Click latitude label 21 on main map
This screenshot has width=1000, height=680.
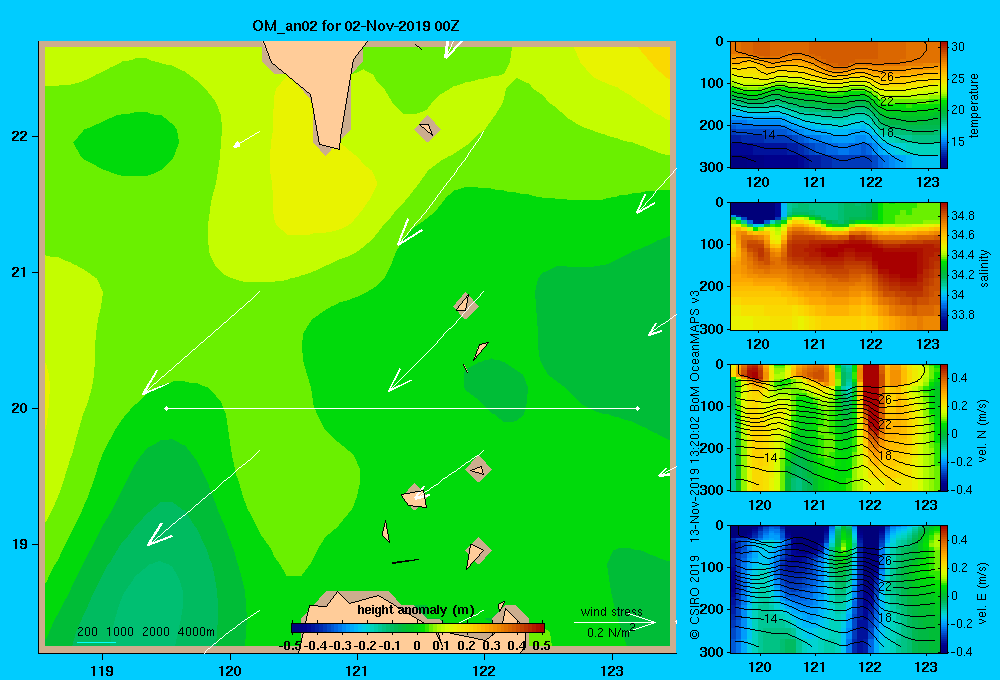[x=20, y=272]
